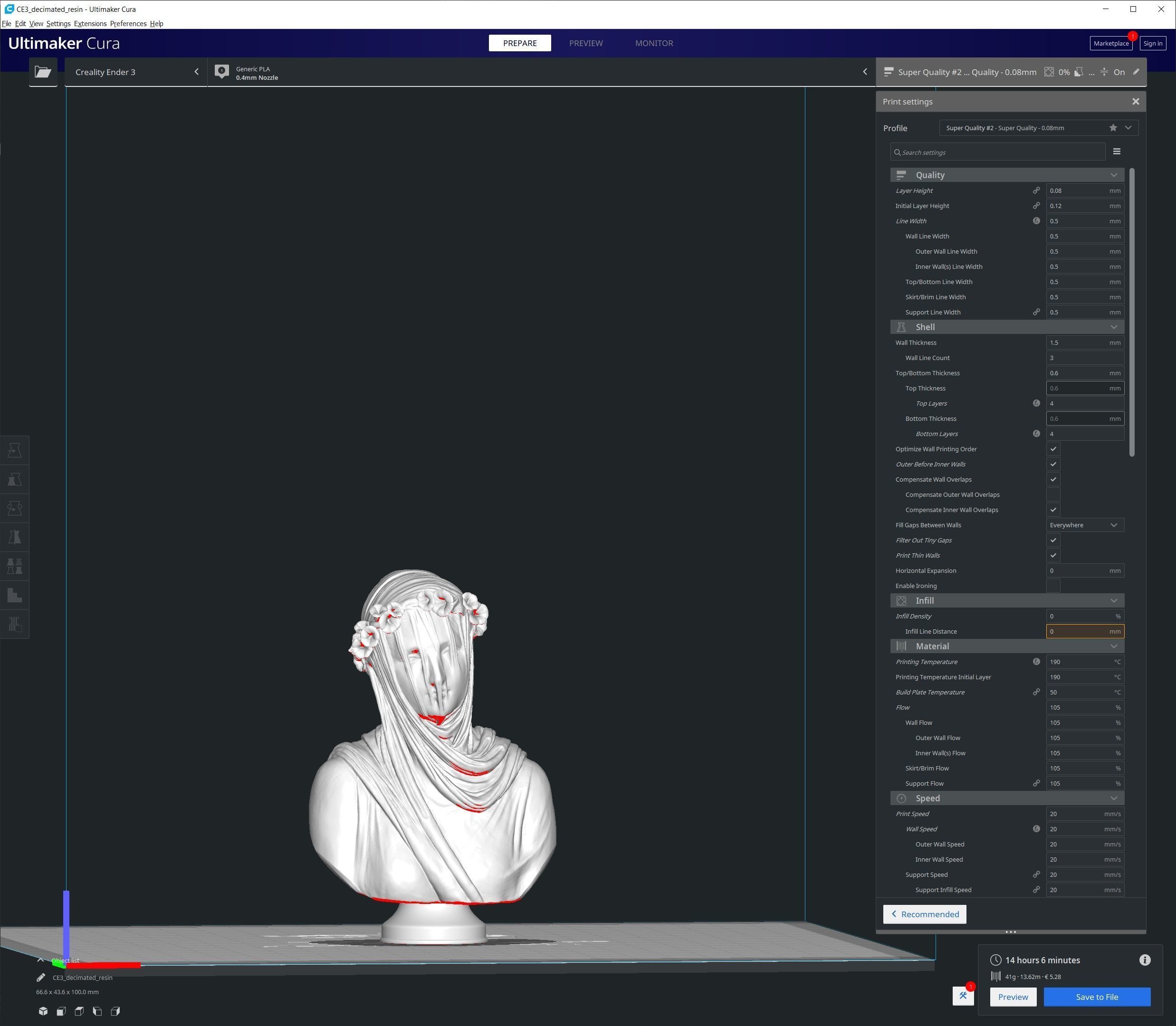1176x1026 pixels.
Task: Click the Generic PLA material icon
Action: click(x=222, y=72)
